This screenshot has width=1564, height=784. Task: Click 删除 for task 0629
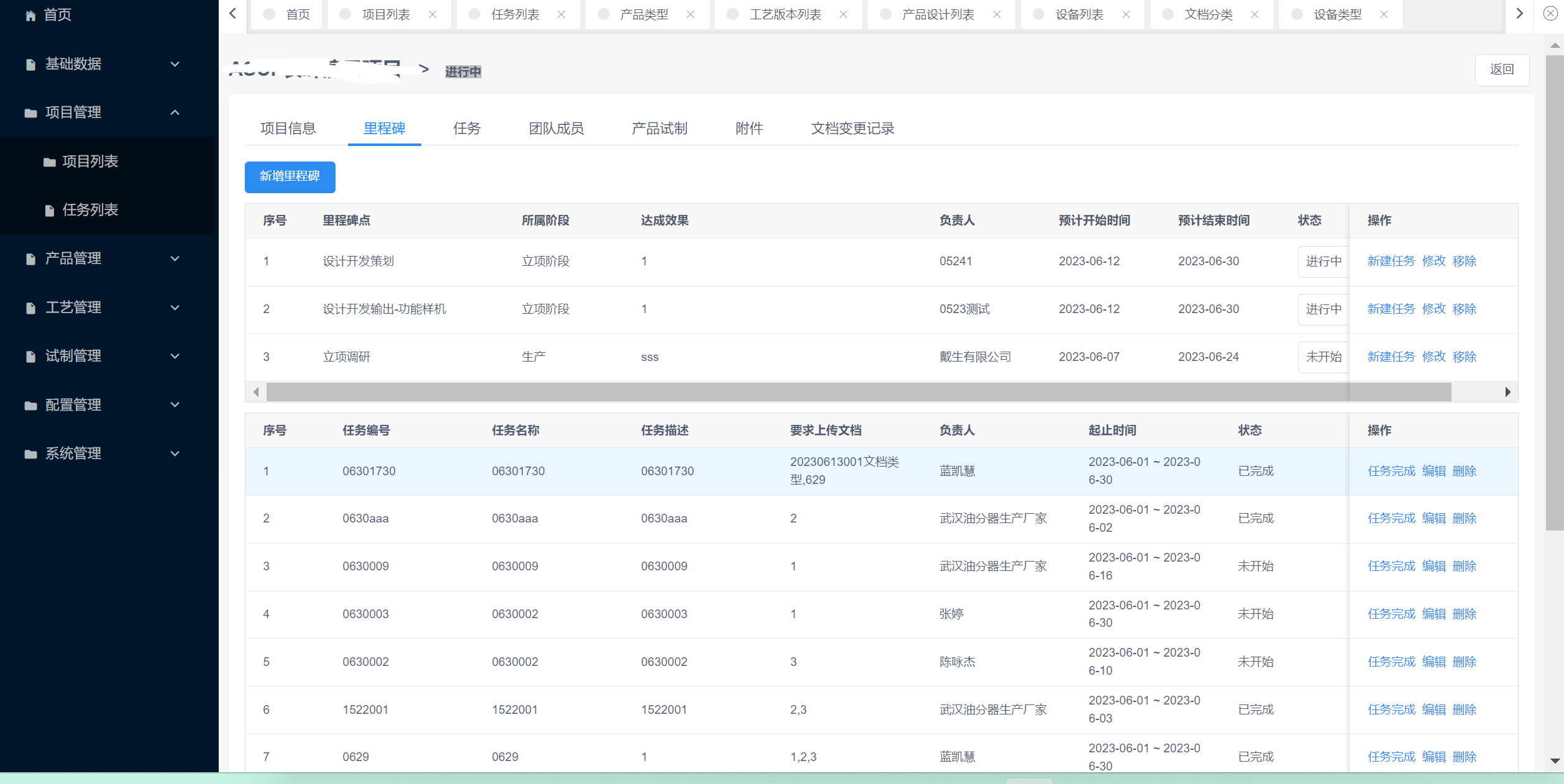coord(1464,757)
